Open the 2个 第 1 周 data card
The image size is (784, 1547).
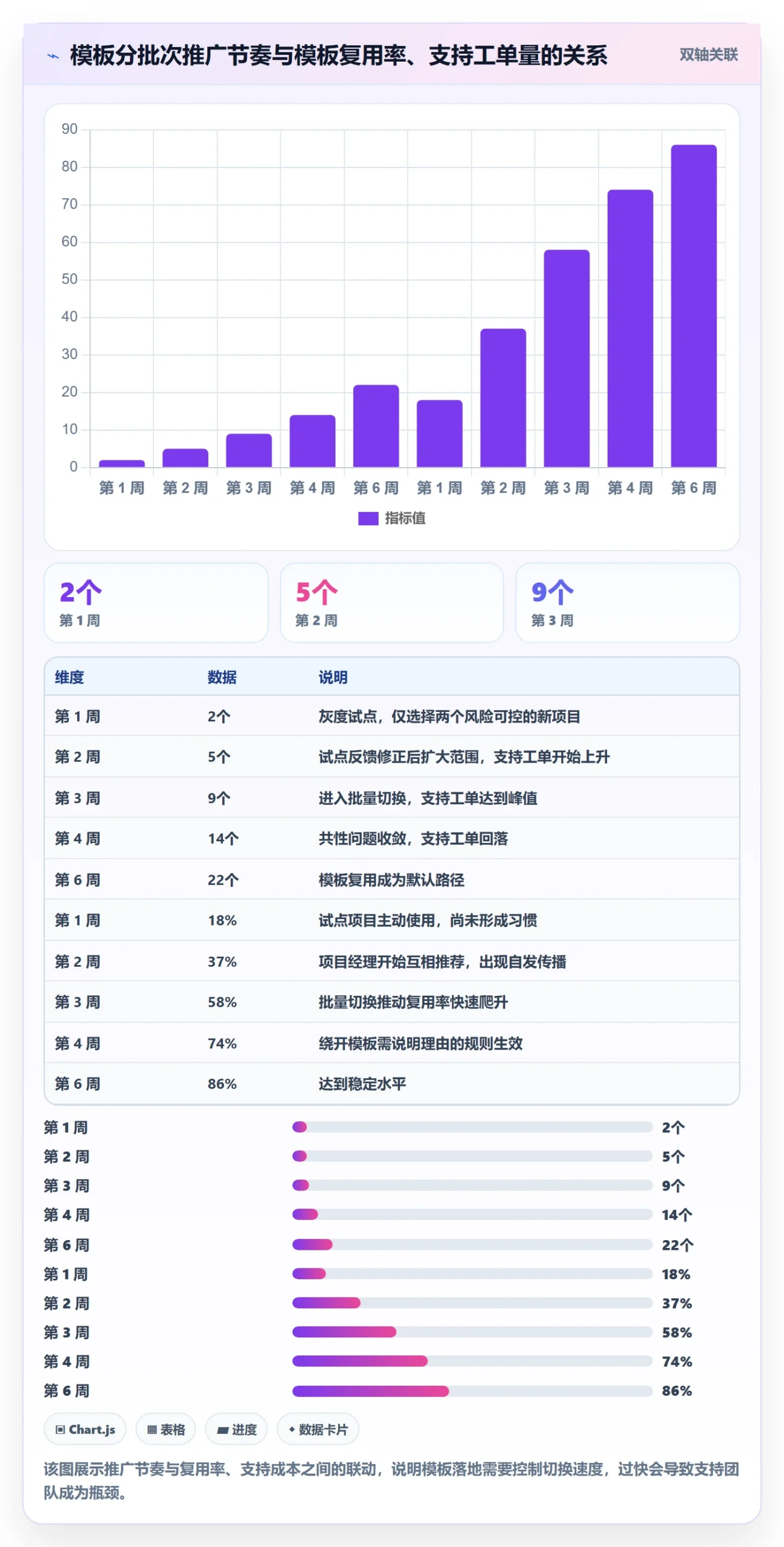pos(156,602)
